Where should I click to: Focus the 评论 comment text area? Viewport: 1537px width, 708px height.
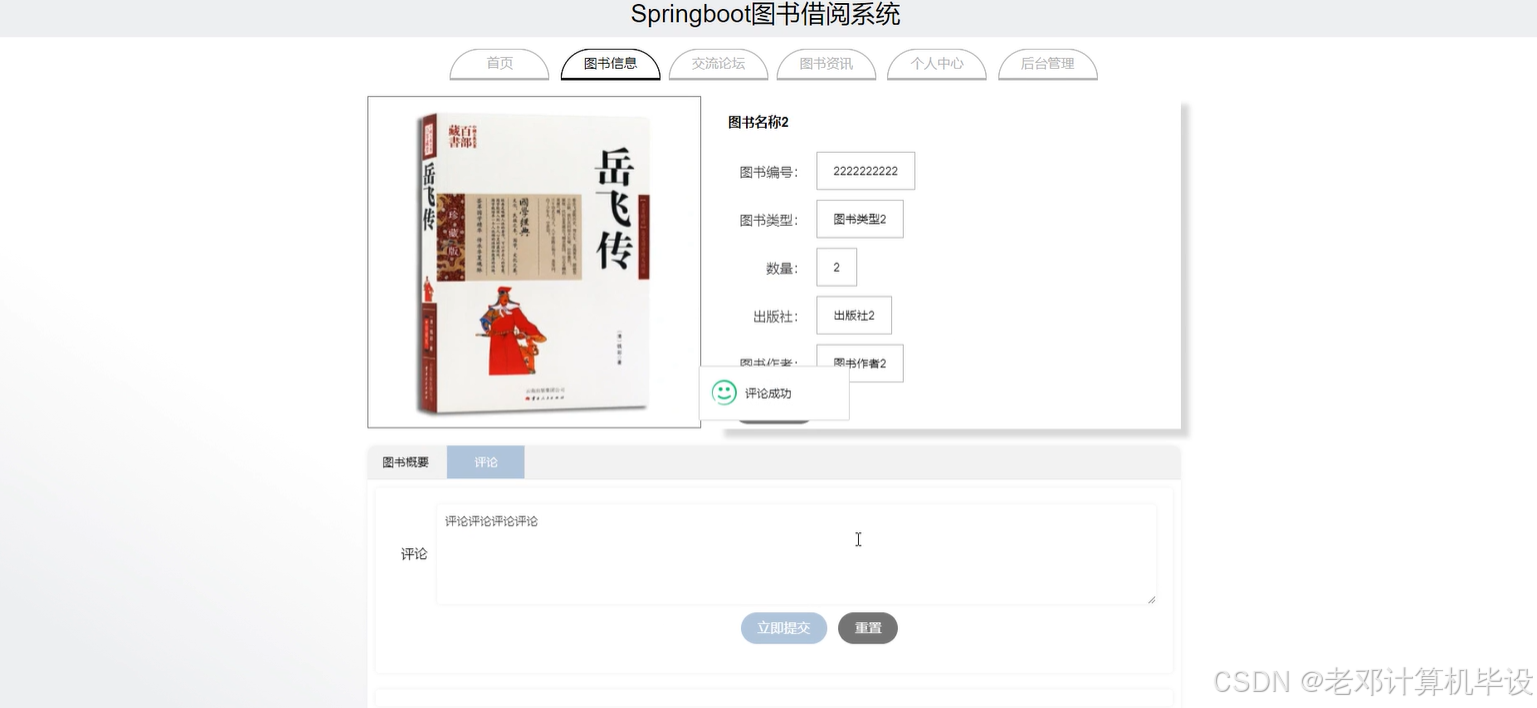pyautogui.click(x=796, y=554)
